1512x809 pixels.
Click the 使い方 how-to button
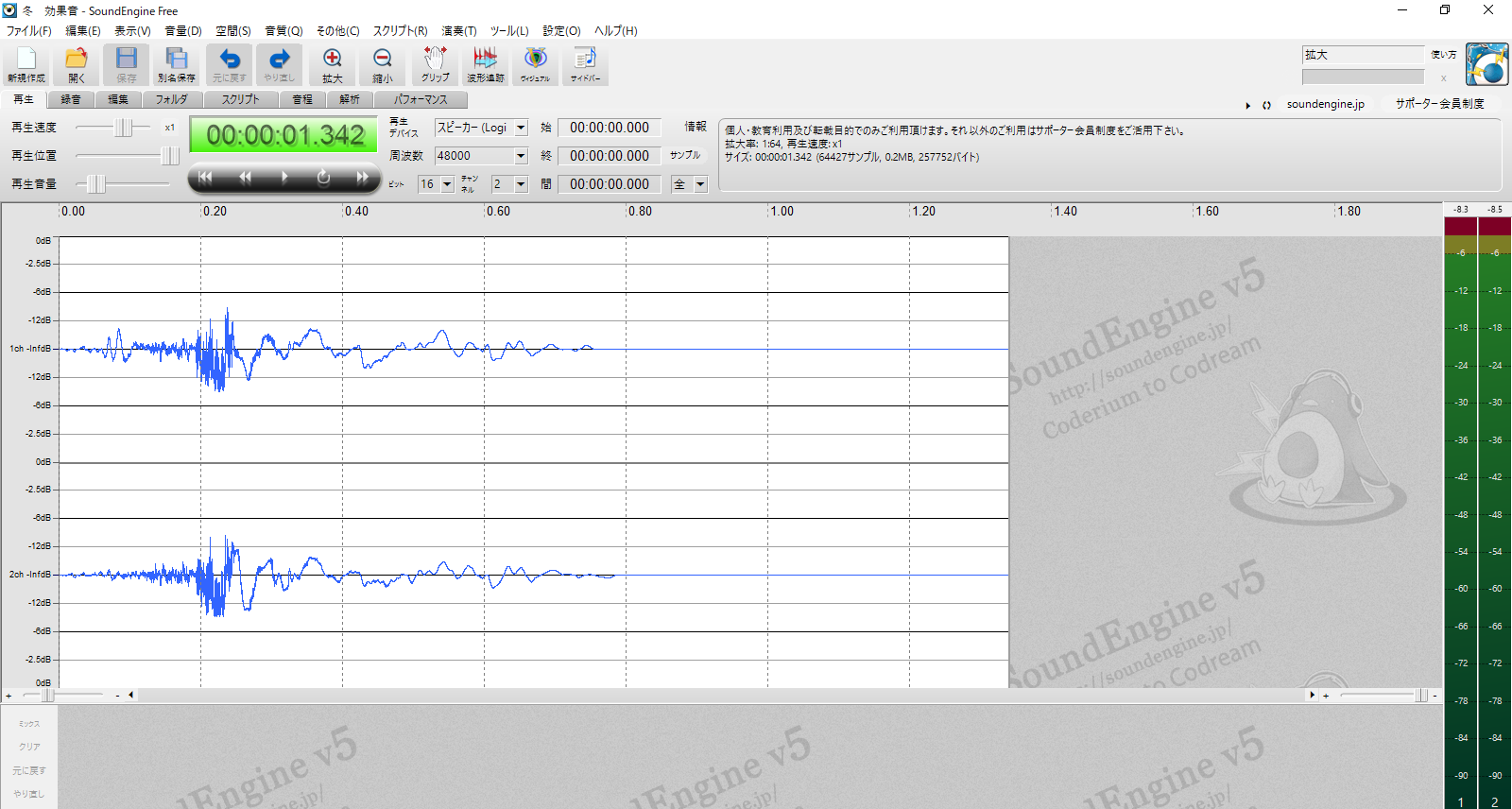1444,55
